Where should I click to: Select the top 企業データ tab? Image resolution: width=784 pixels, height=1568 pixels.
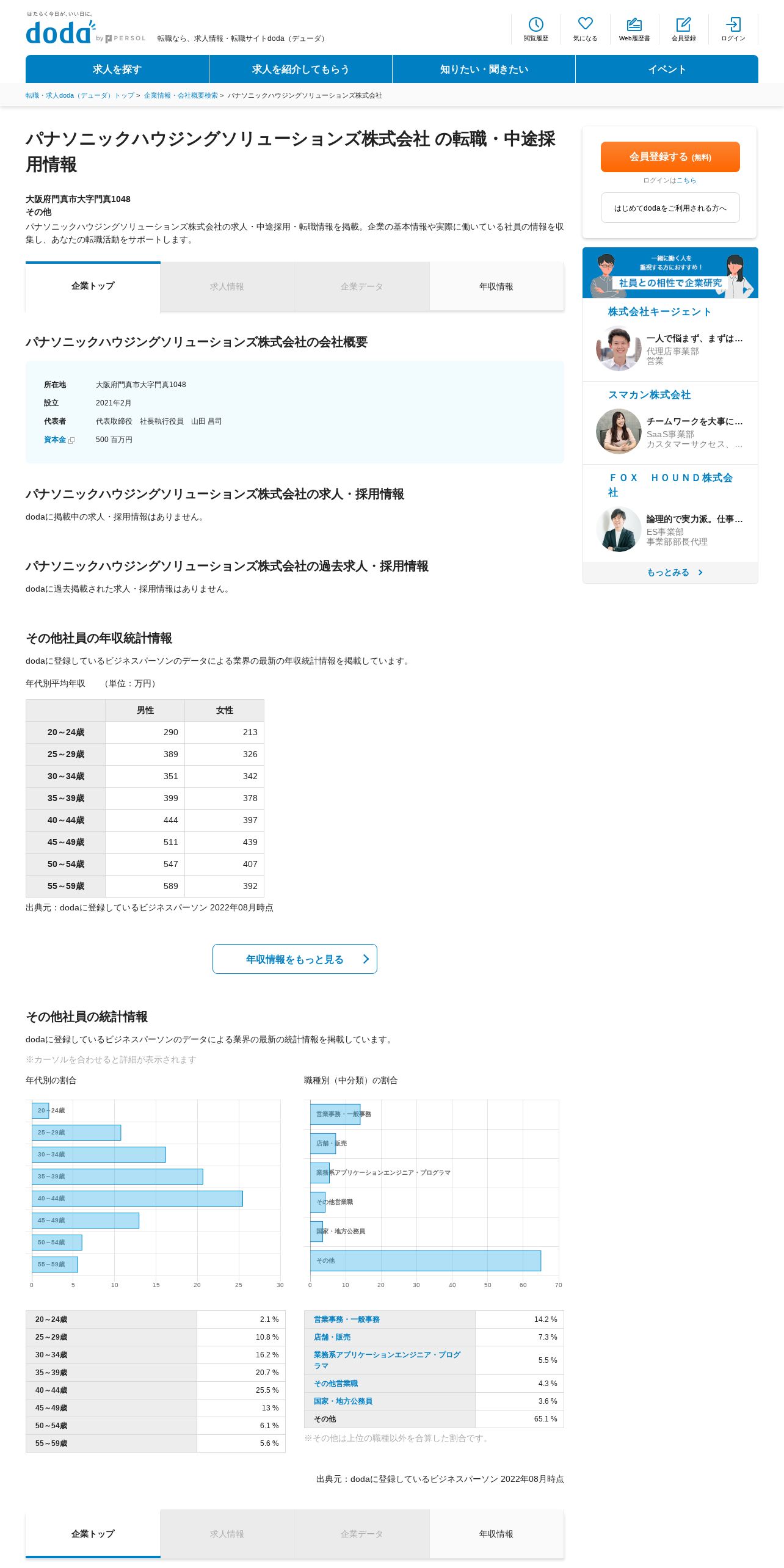[x=361, y=286]
